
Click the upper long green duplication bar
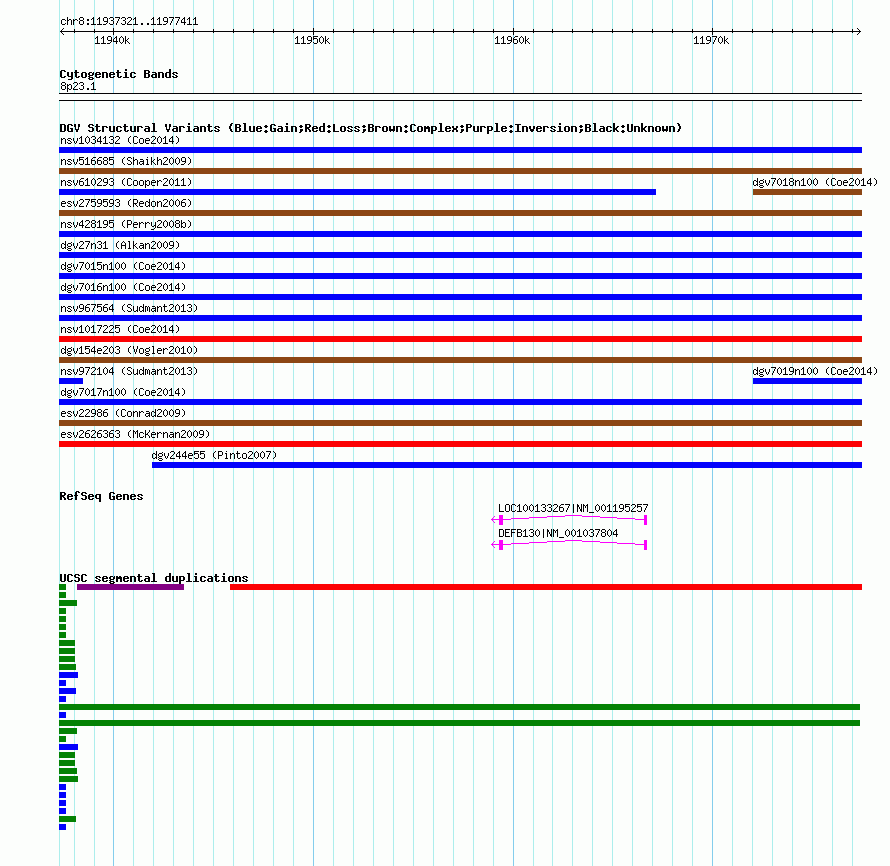[x=460, y=707]
